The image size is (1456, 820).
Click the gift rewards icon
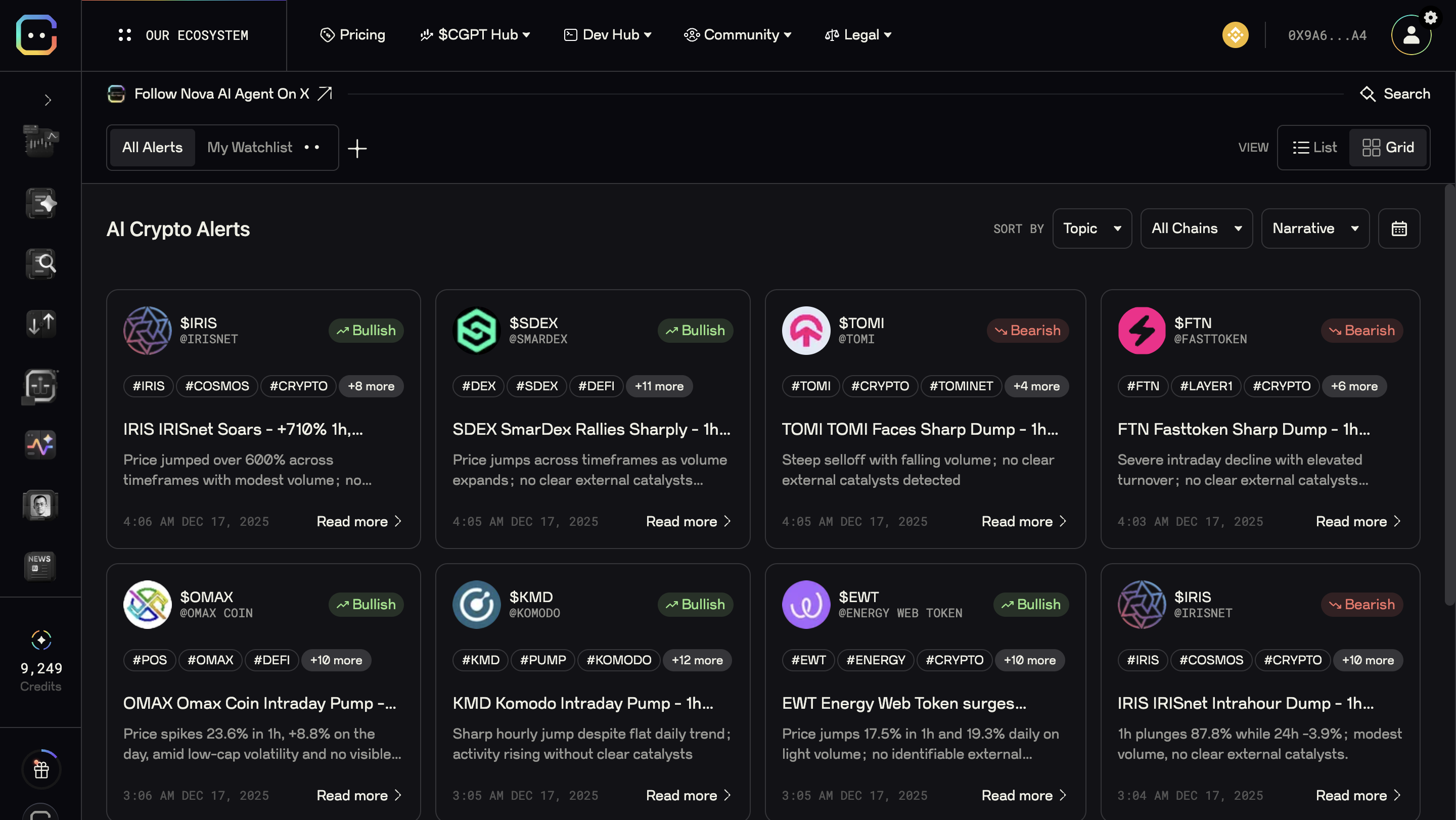(x=40, y=769)
